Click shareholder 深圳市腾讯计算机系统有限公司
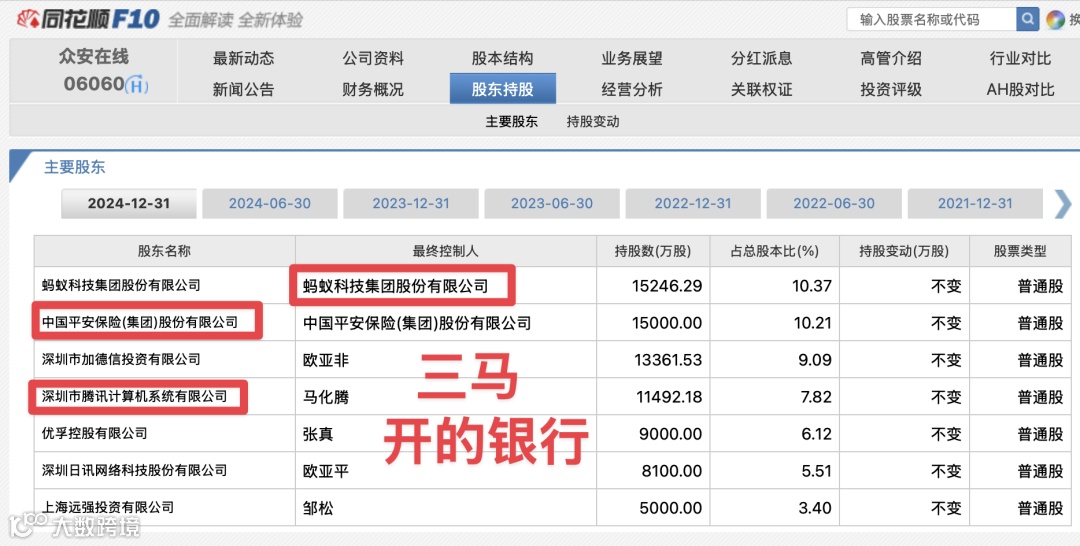Screen dimensions: 1080x546 pos(134,397)
